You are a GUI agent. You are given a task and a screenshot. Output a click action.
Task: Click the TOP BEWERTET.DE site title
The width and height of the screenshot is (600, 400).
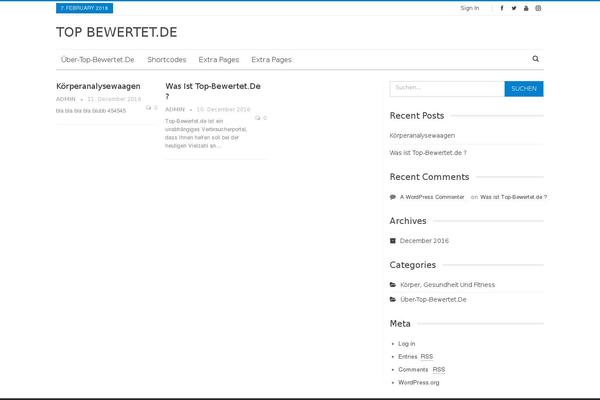117,32
